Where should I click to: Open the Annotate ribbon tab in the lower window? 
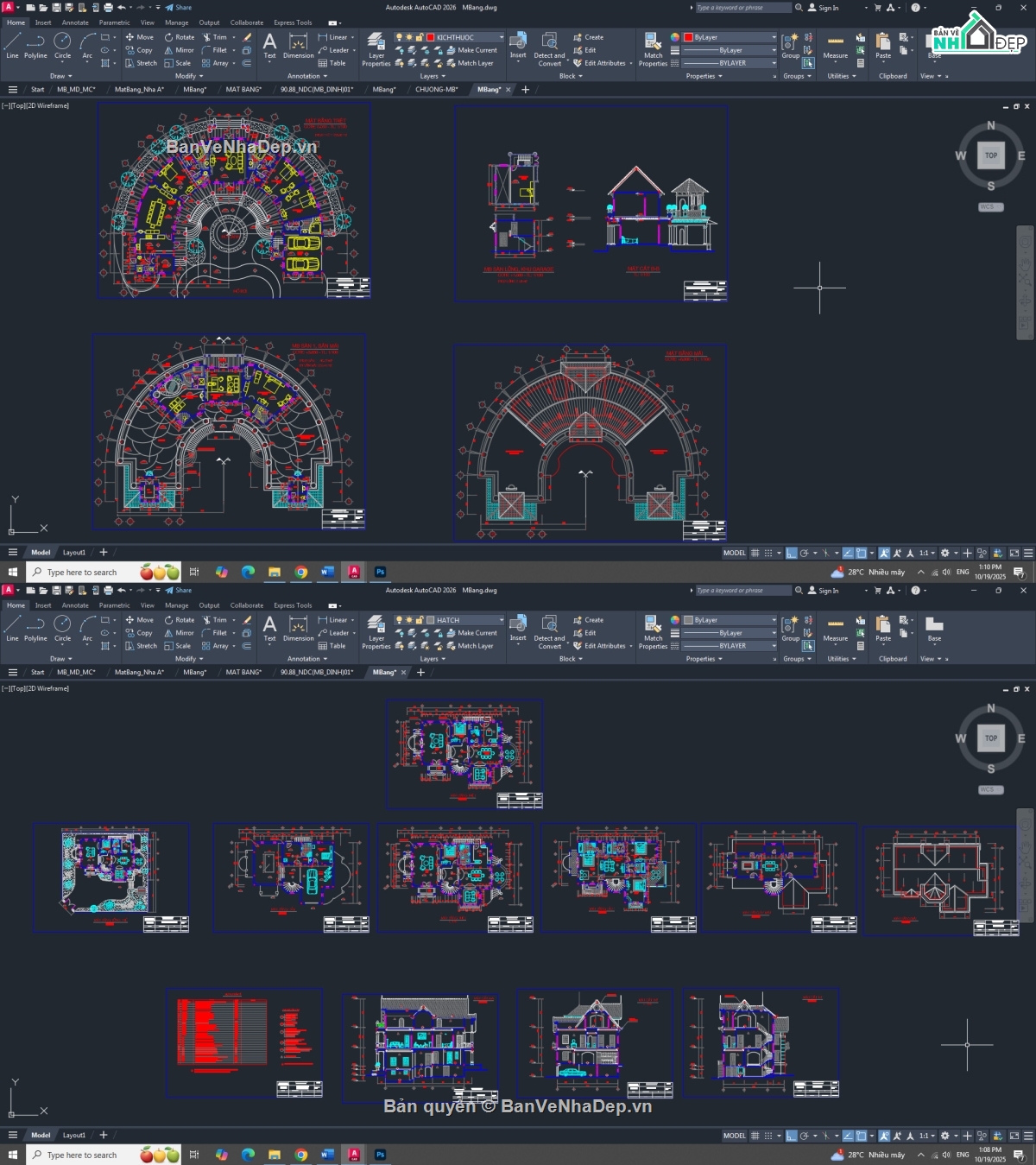click(75, 605)
